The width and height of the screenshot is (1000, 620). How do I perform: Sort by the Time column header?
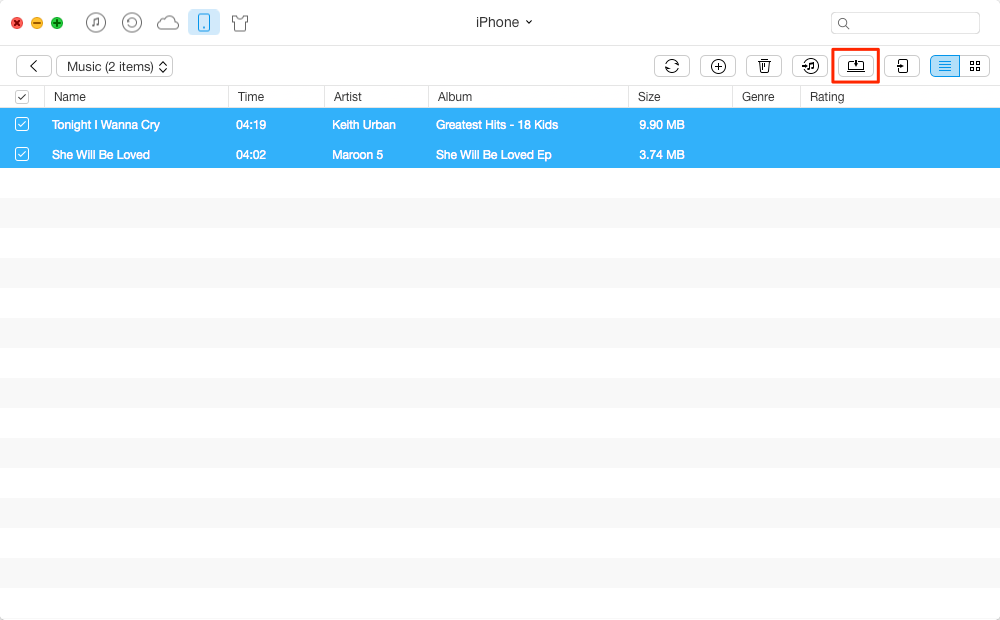[277, 97]
